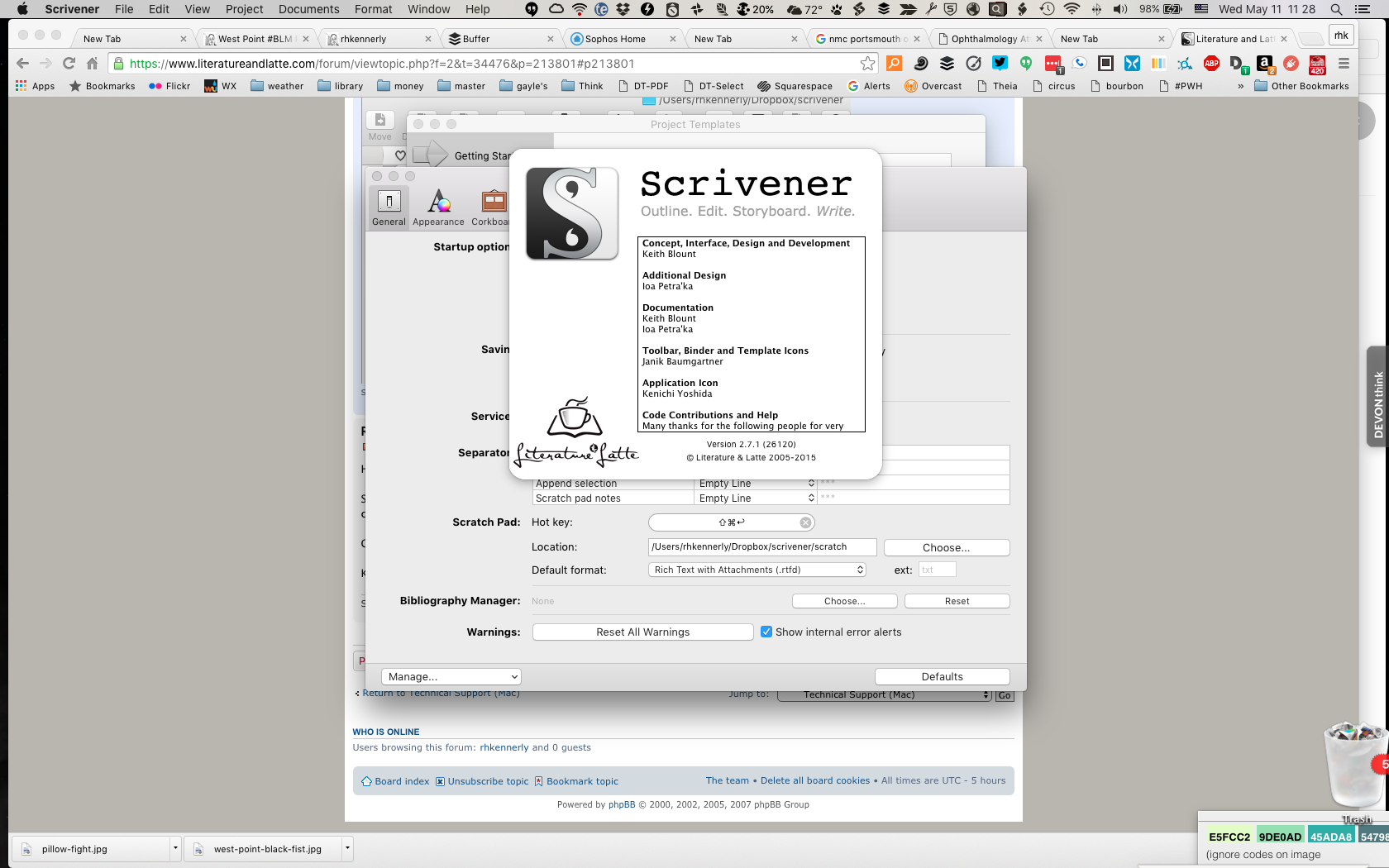The height and width of the screenshot is (868, 1389).
Task: Open Default format Rich Text dropdown
Action: point(757,570)
